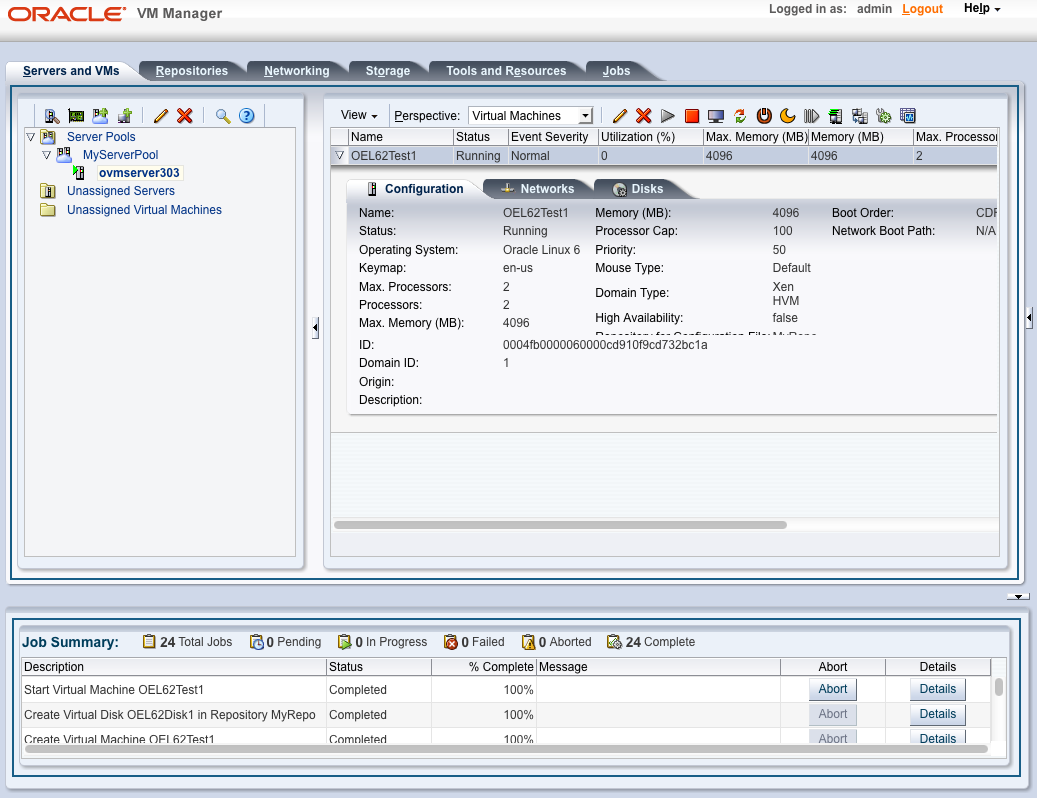Click the Create Server Pool icon
This screenshot has width=1037, height=798.
point(101,116)
